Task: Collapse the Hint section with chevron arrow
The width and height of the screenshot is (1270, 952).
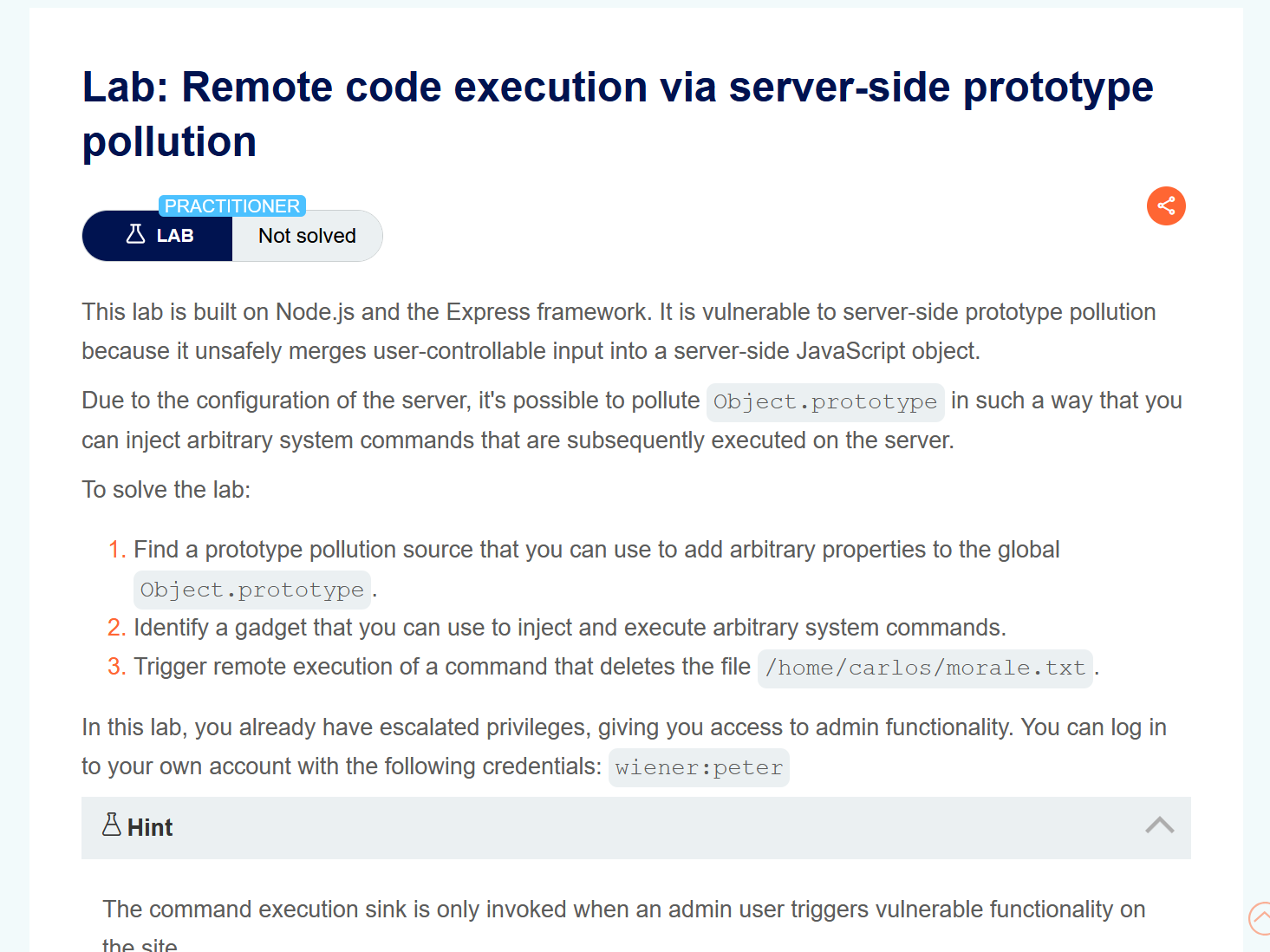Action: point(1159,825)
